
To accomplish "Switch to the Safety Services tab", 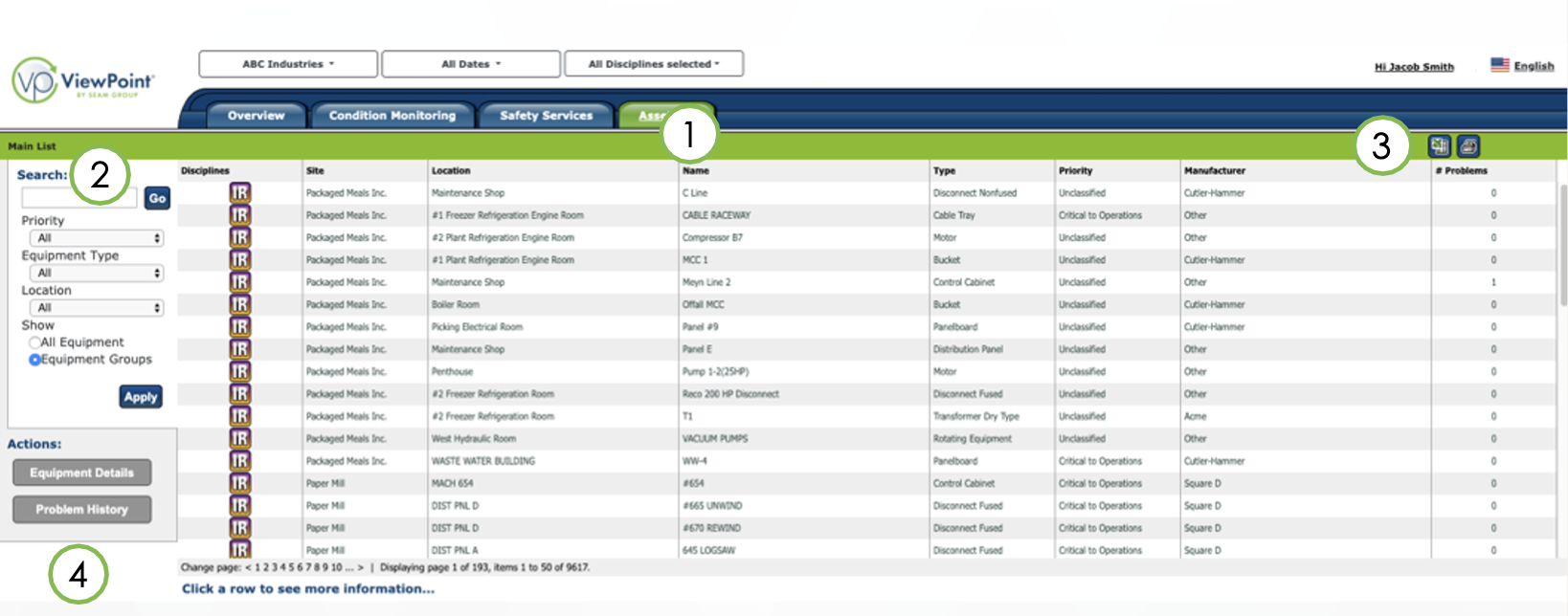I will 547,116.
